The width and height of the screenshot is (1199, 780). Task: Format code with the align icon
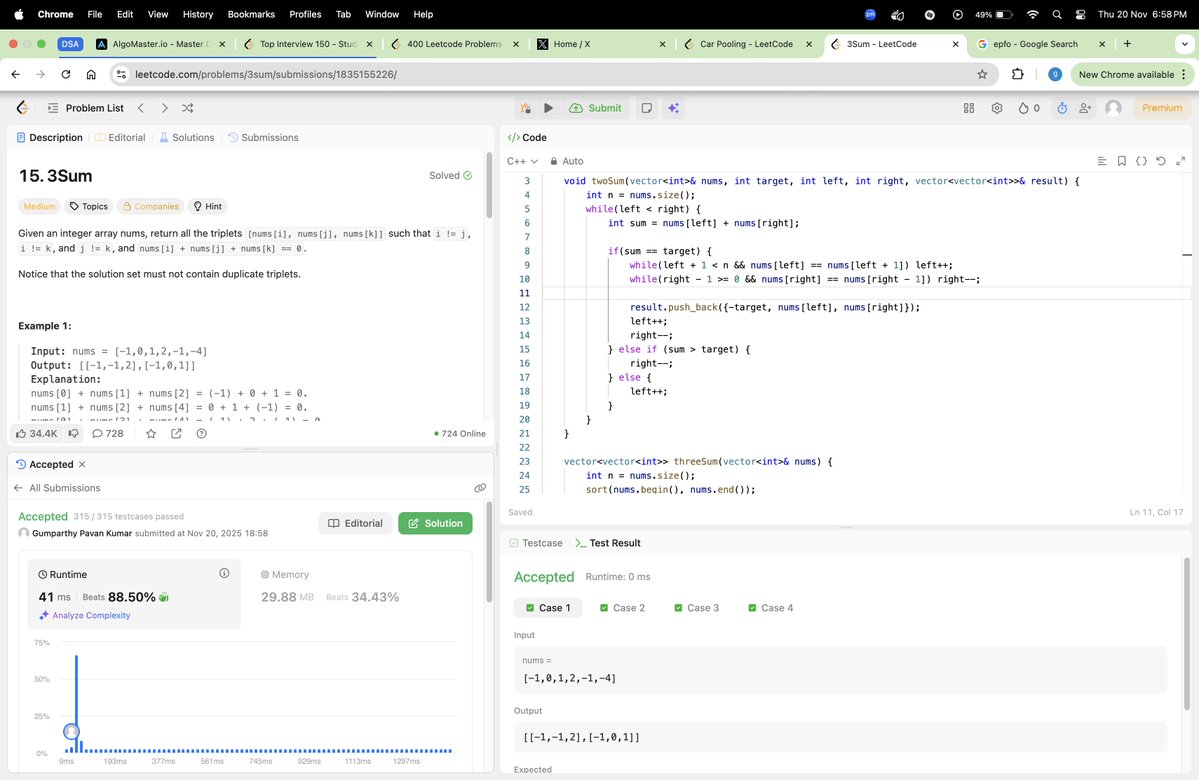(x=1102, y=161)
